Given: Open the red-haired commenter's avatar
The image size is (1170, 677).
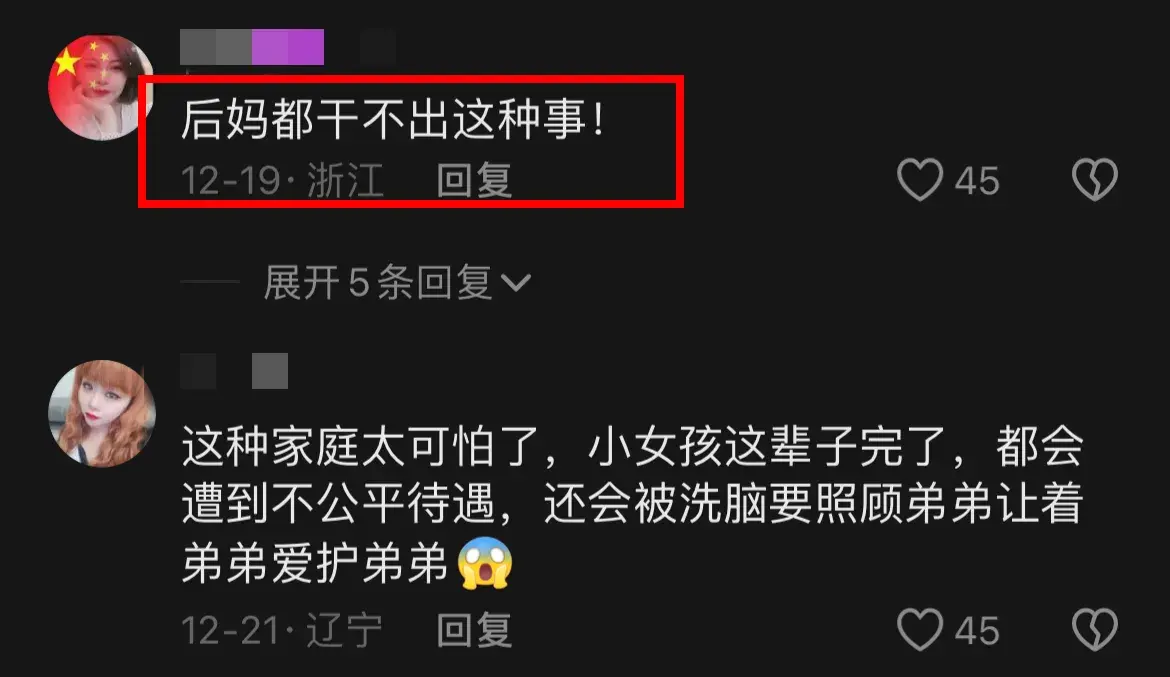Looking at the screenshot, I should 101,414.
